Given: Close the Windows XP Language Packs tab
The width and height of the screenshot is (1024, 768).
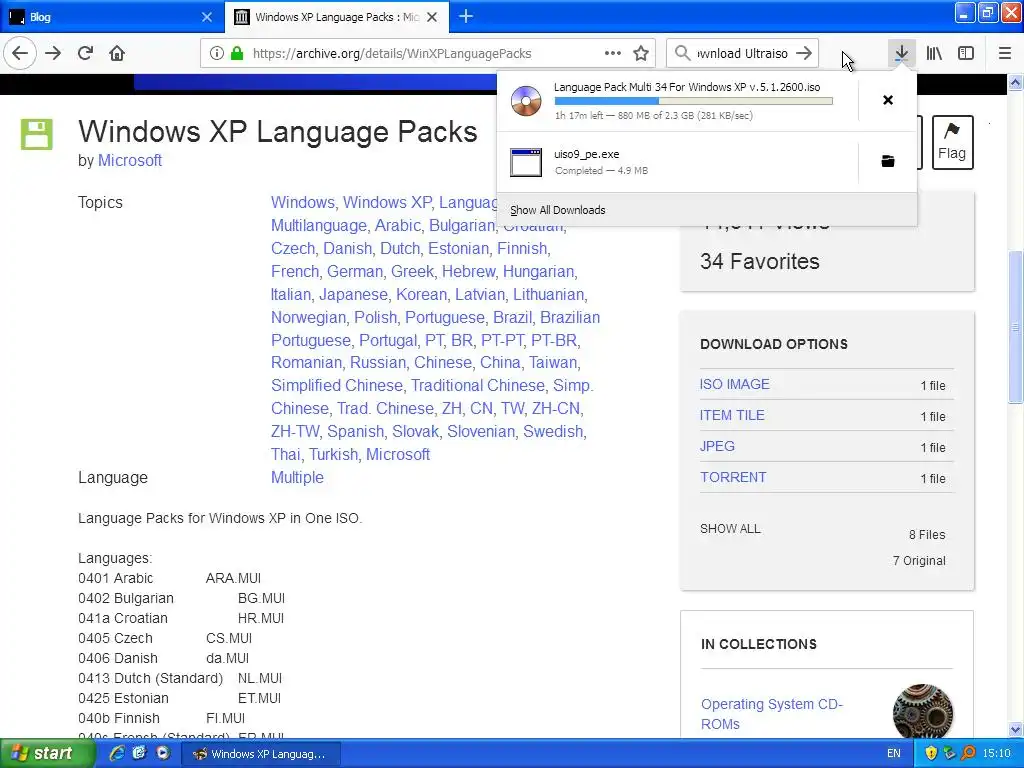Looking at the screenshot, I should coord(432,17).
